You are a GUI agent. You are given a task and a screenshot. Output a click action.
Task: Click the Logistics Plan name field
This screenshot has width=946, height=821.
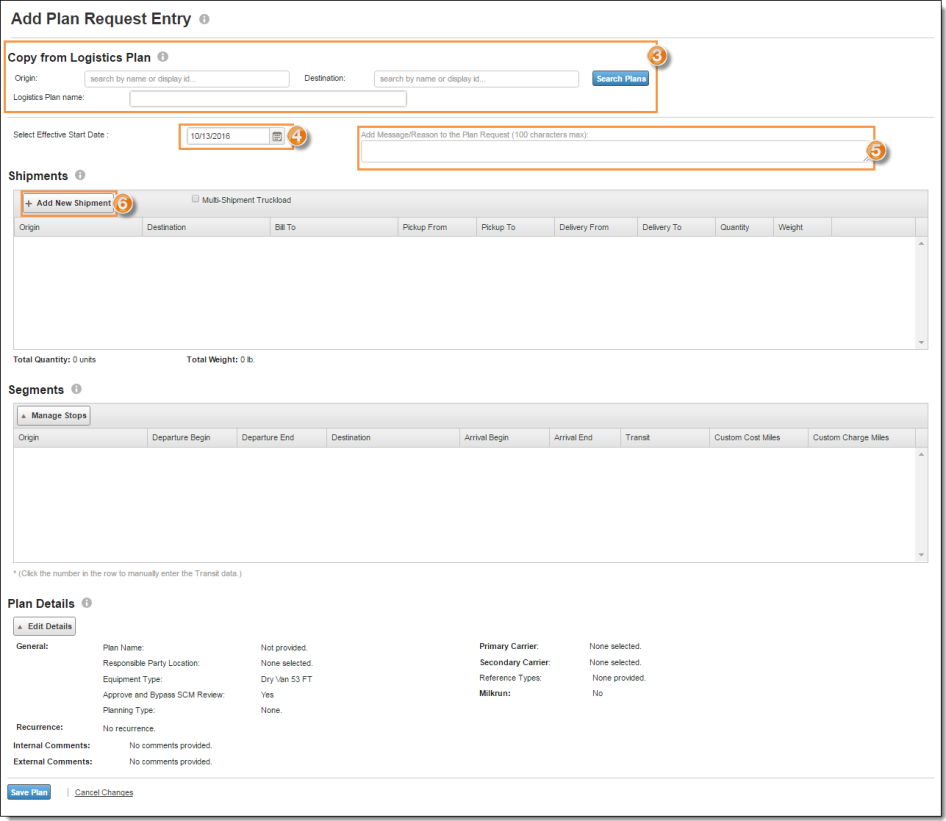(x=268, y=98)
